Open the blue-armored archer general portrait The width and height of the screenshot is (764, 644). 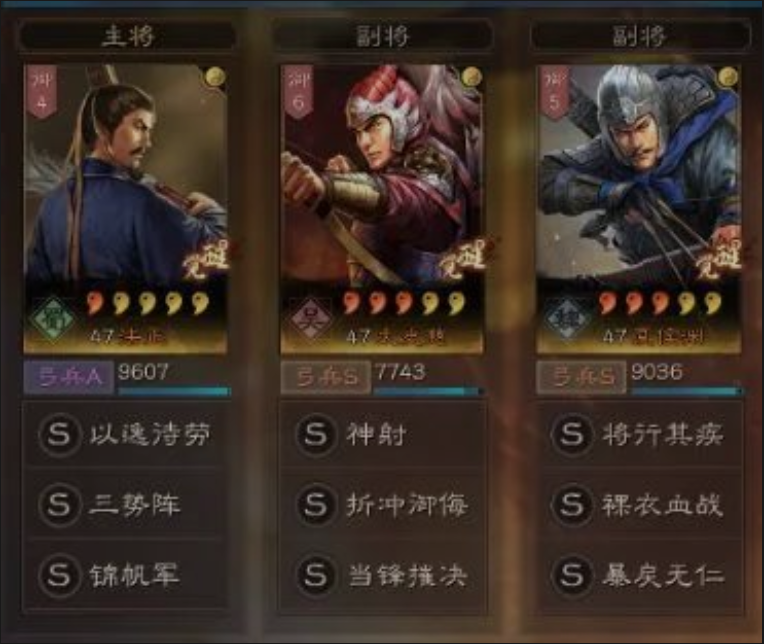click(x=639, y=209)
